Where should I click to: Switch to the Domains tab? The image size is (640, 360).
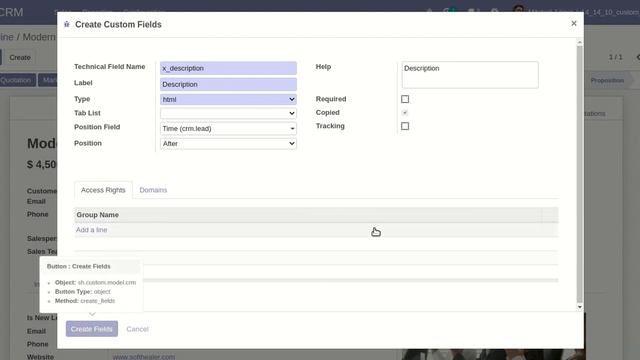(153, 190)
